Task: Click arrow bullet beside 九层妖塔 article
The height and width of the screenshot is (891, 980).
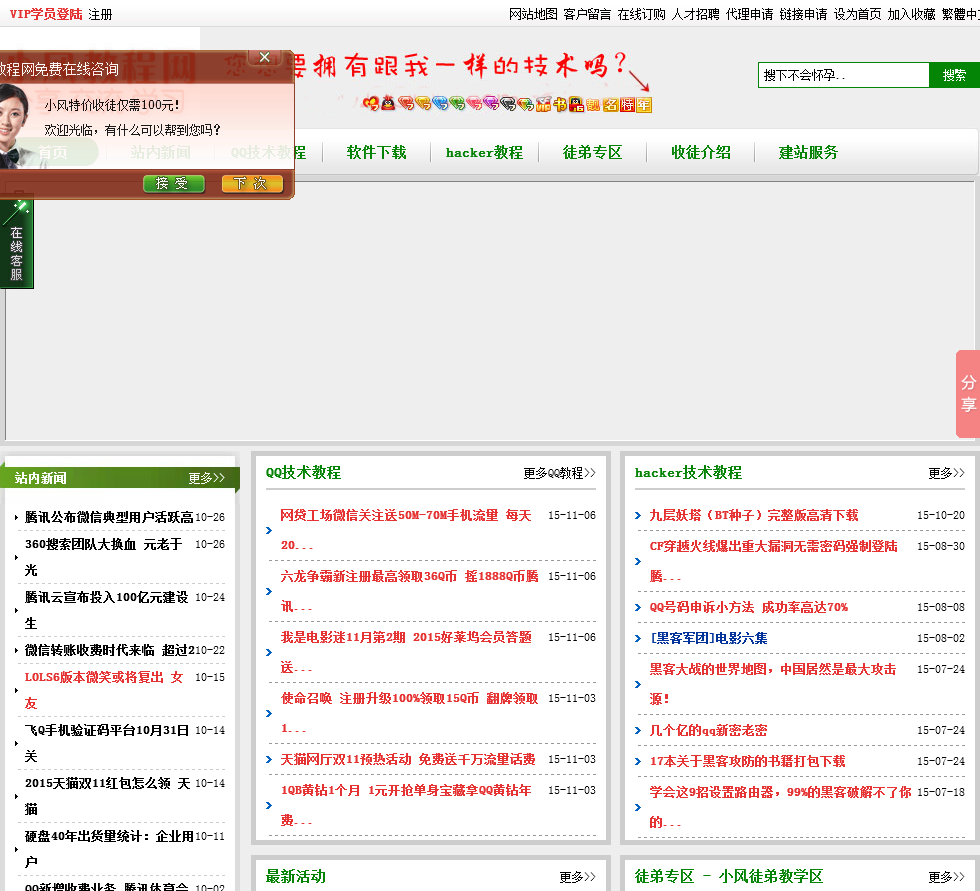Action: pos(638,515)
